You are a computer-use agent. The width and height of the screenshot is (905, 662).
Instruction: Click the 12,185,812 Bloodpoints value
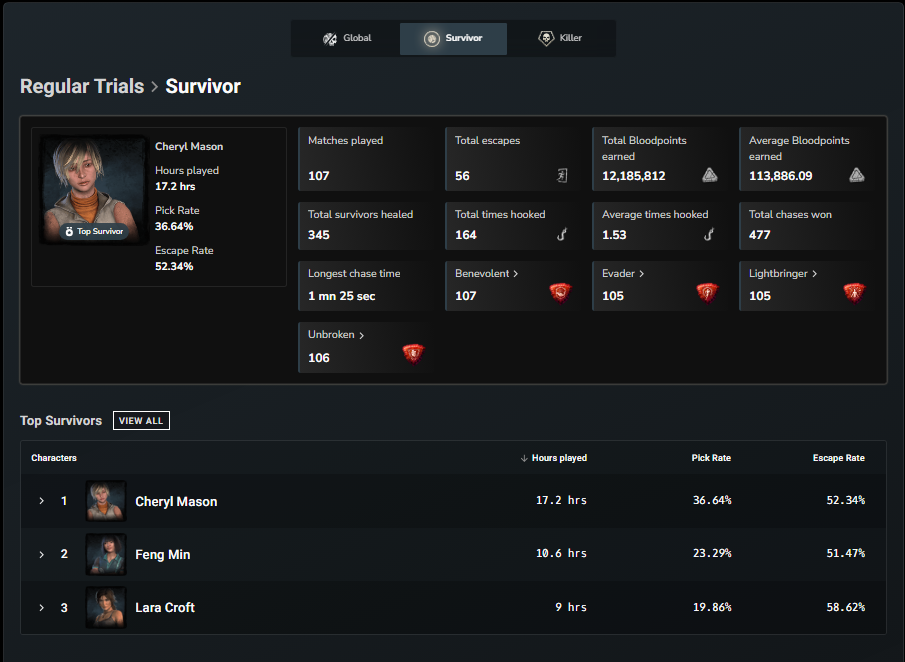coord(634,175)
